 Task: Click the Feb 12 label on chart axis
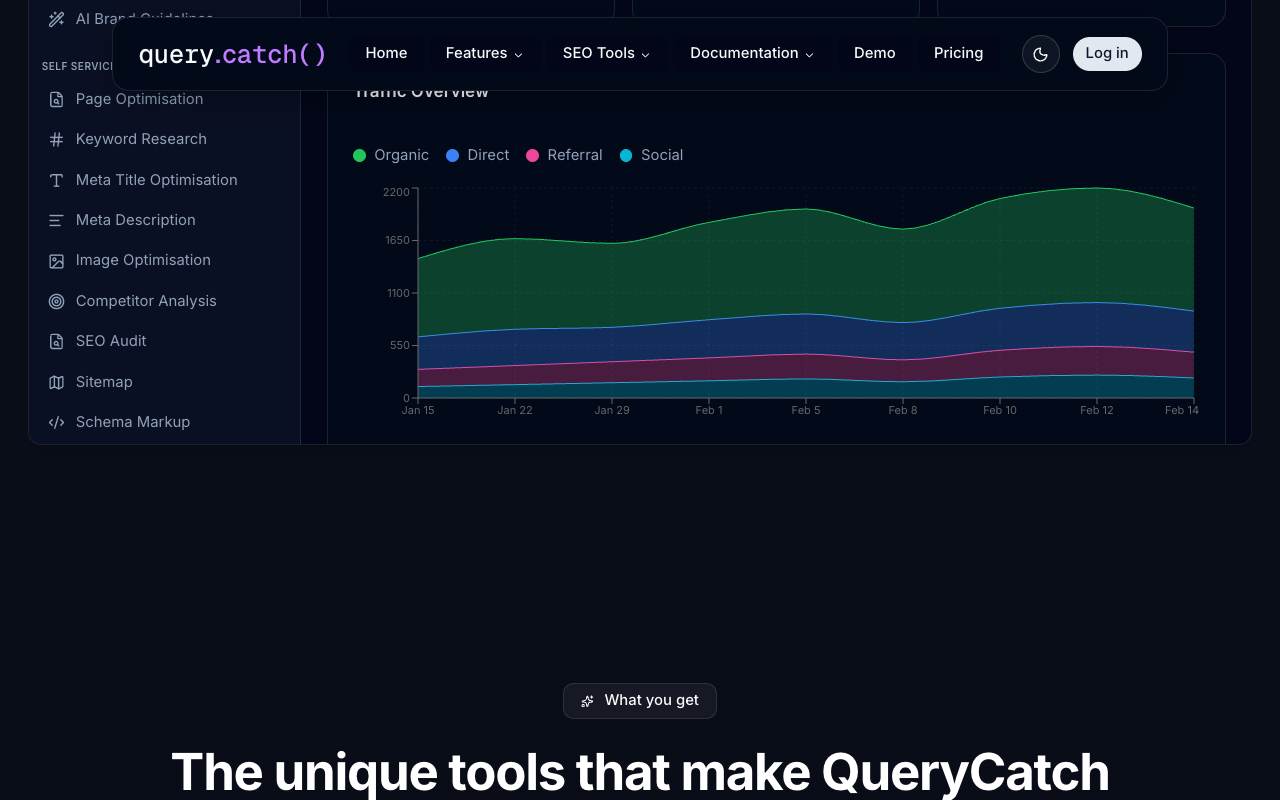point(1097,410)
